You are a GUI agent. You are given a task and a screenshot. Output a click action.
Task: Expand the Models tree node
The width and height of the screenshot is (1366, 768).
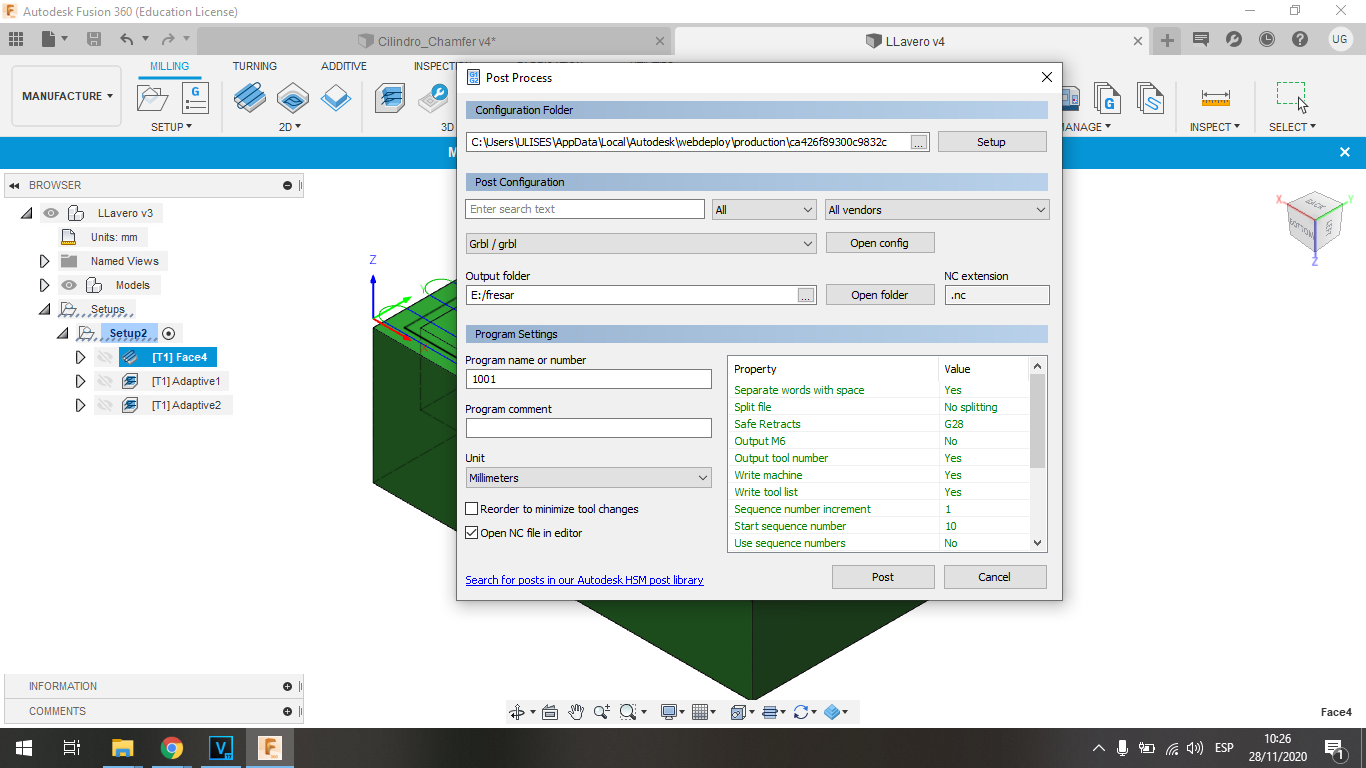click(44, 285)
